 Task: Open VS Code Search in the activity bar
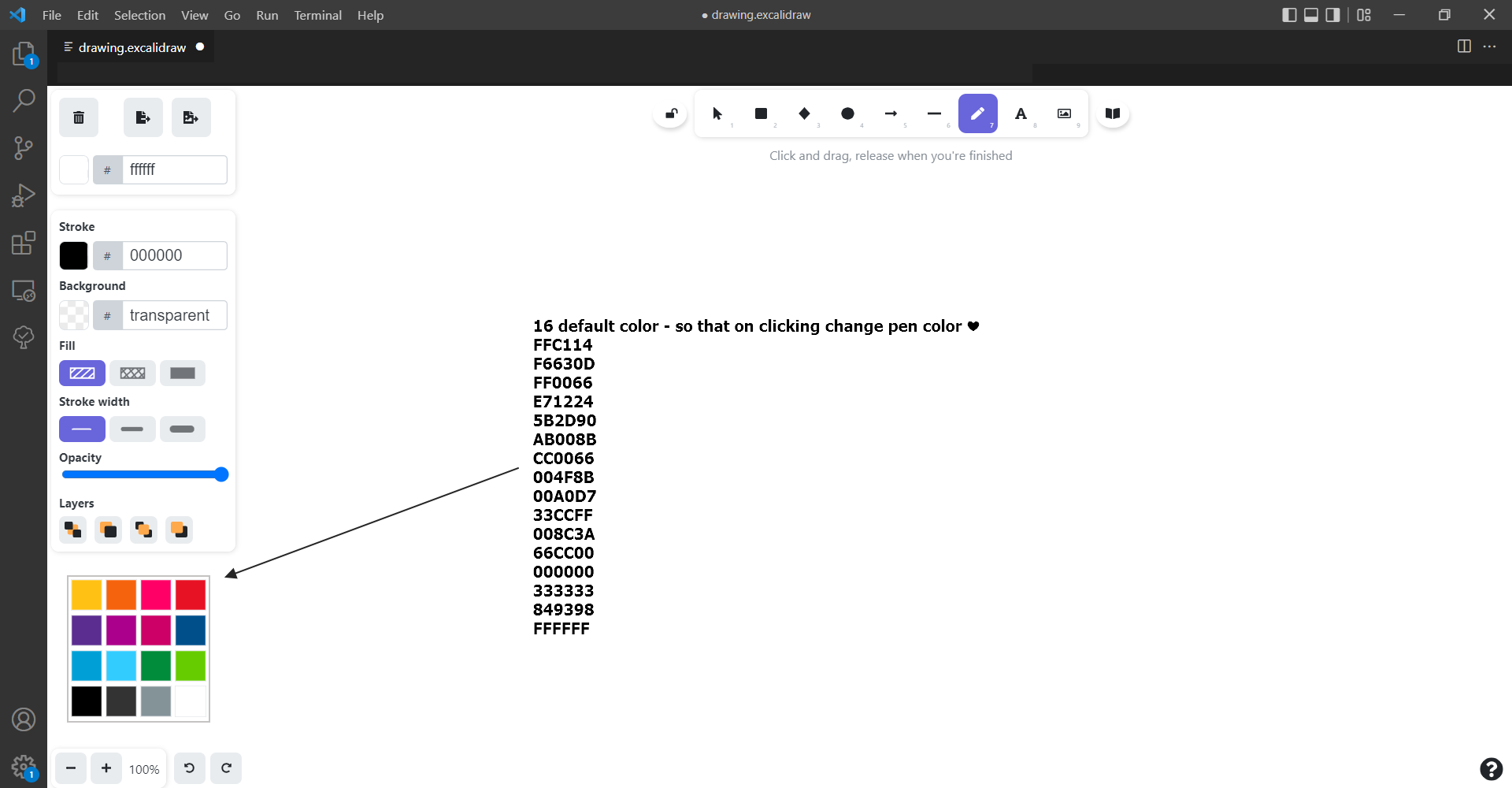point(24,100)
